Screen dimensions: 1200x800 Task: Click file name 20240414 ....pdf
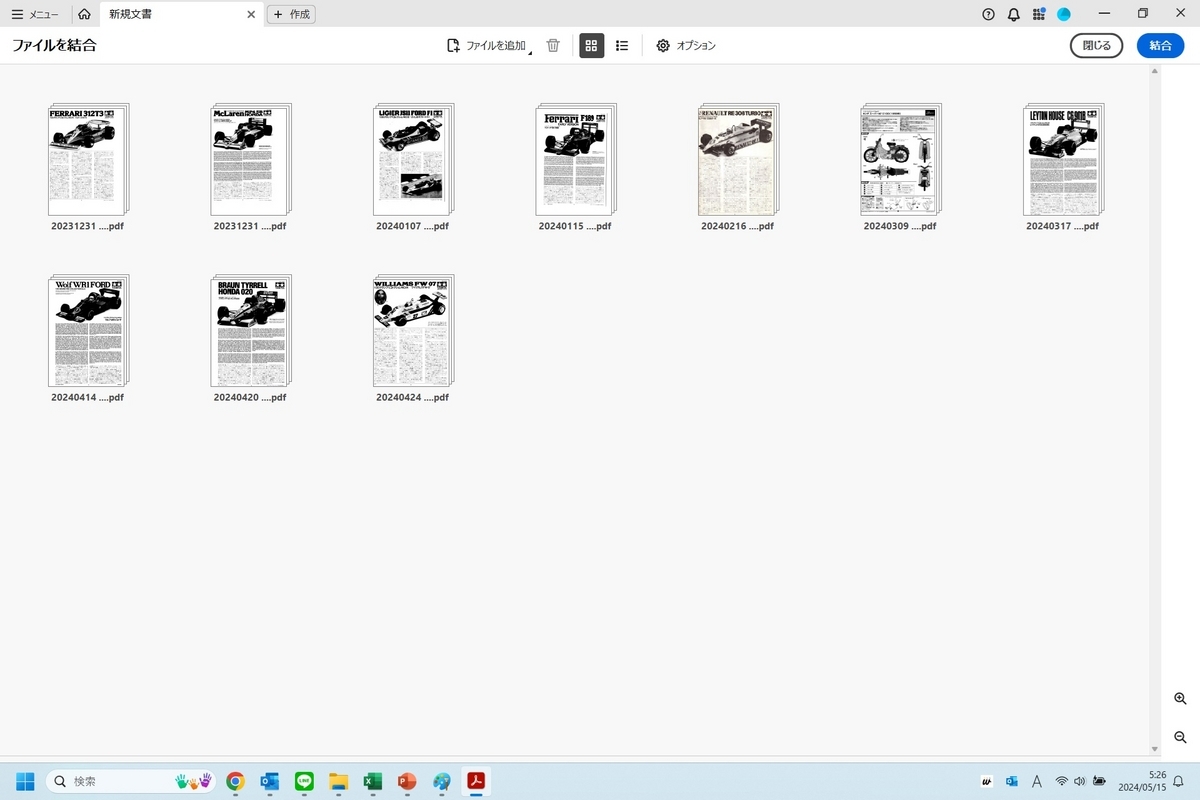[x=88, y=397]
